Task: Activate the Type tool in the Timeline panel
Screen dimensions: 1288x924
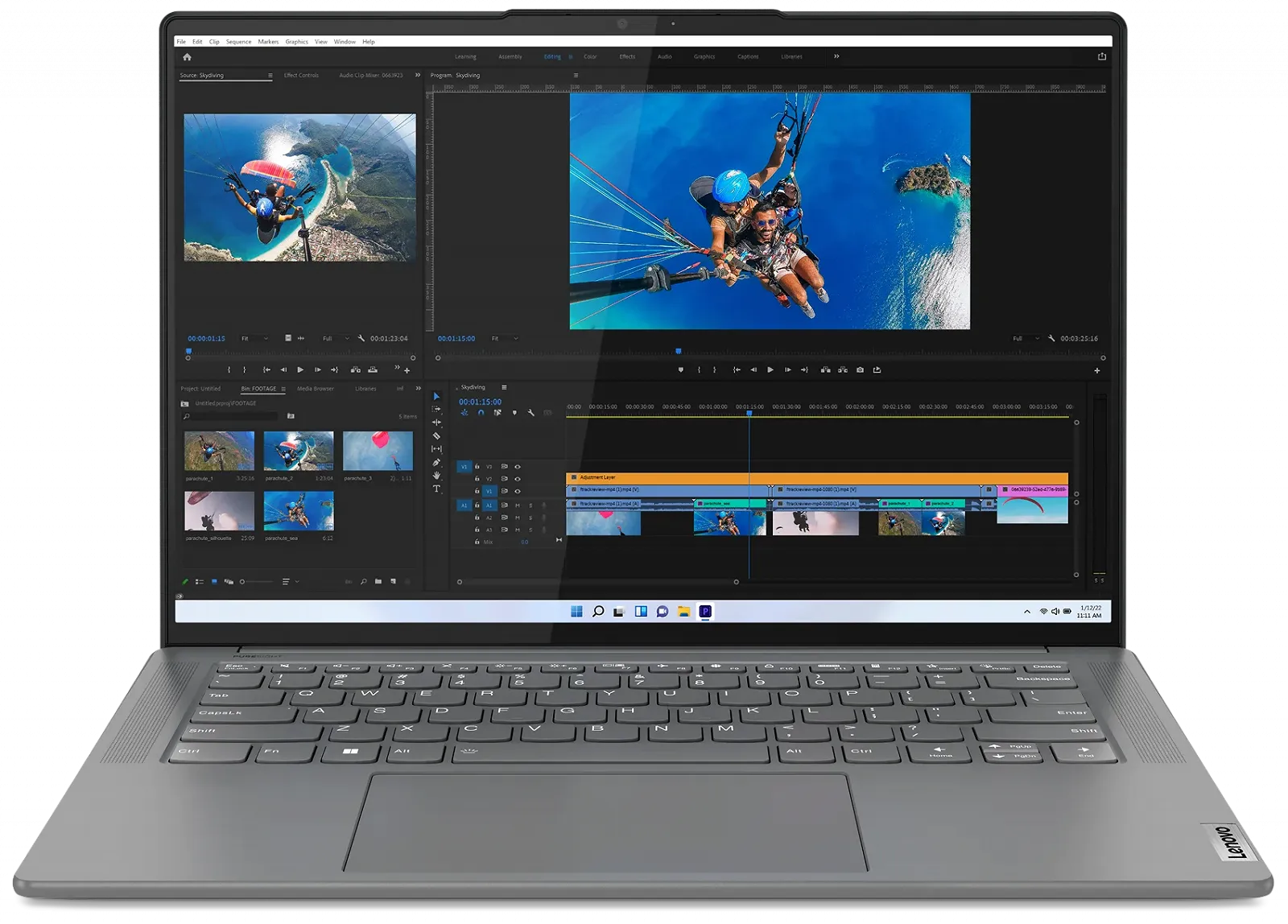Action: click(x=436, y=489)
